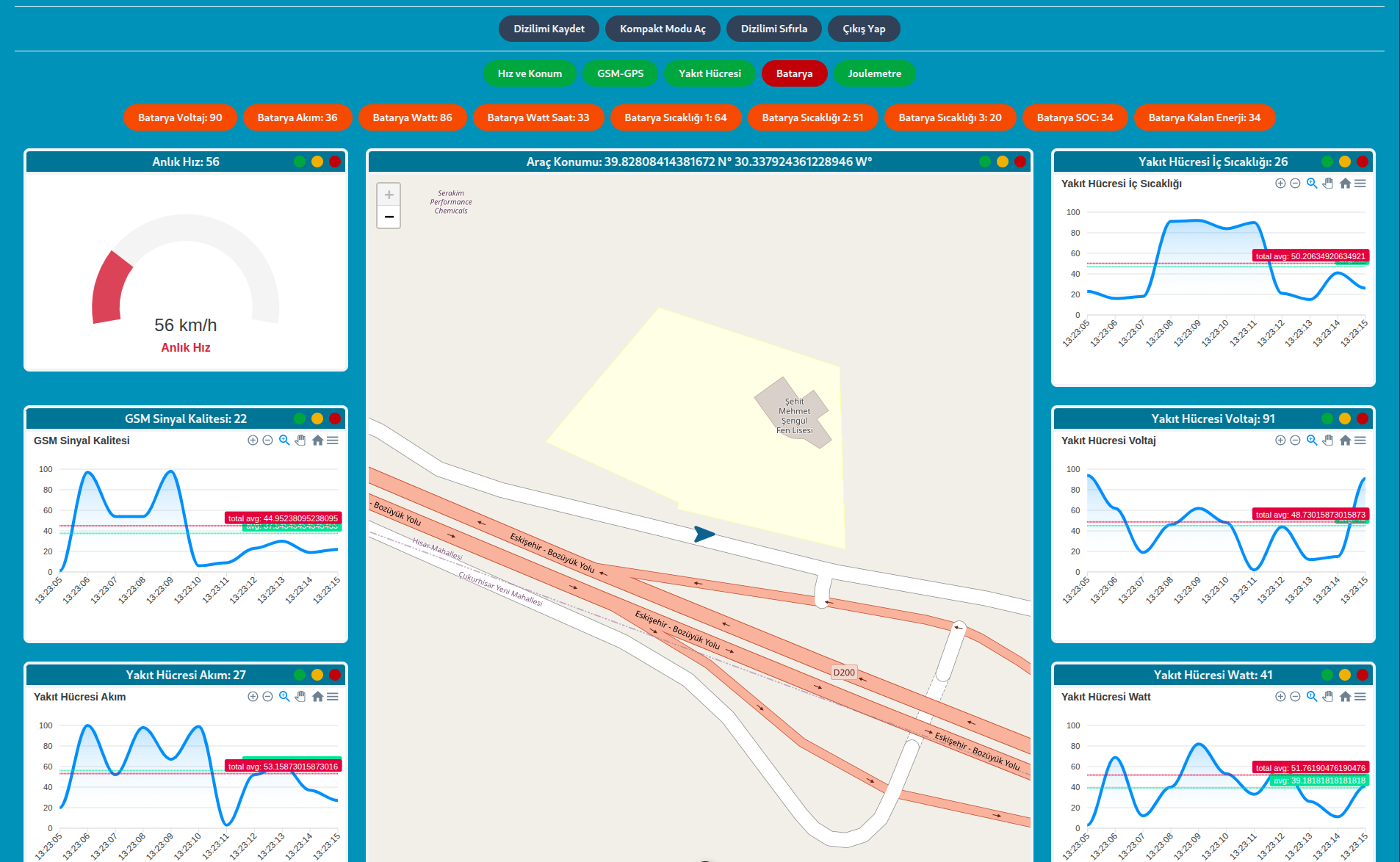Select the GSM-GPS tab
This screenshot has height=862, width=1400.
pyautogui.click(x=620, y=73)
